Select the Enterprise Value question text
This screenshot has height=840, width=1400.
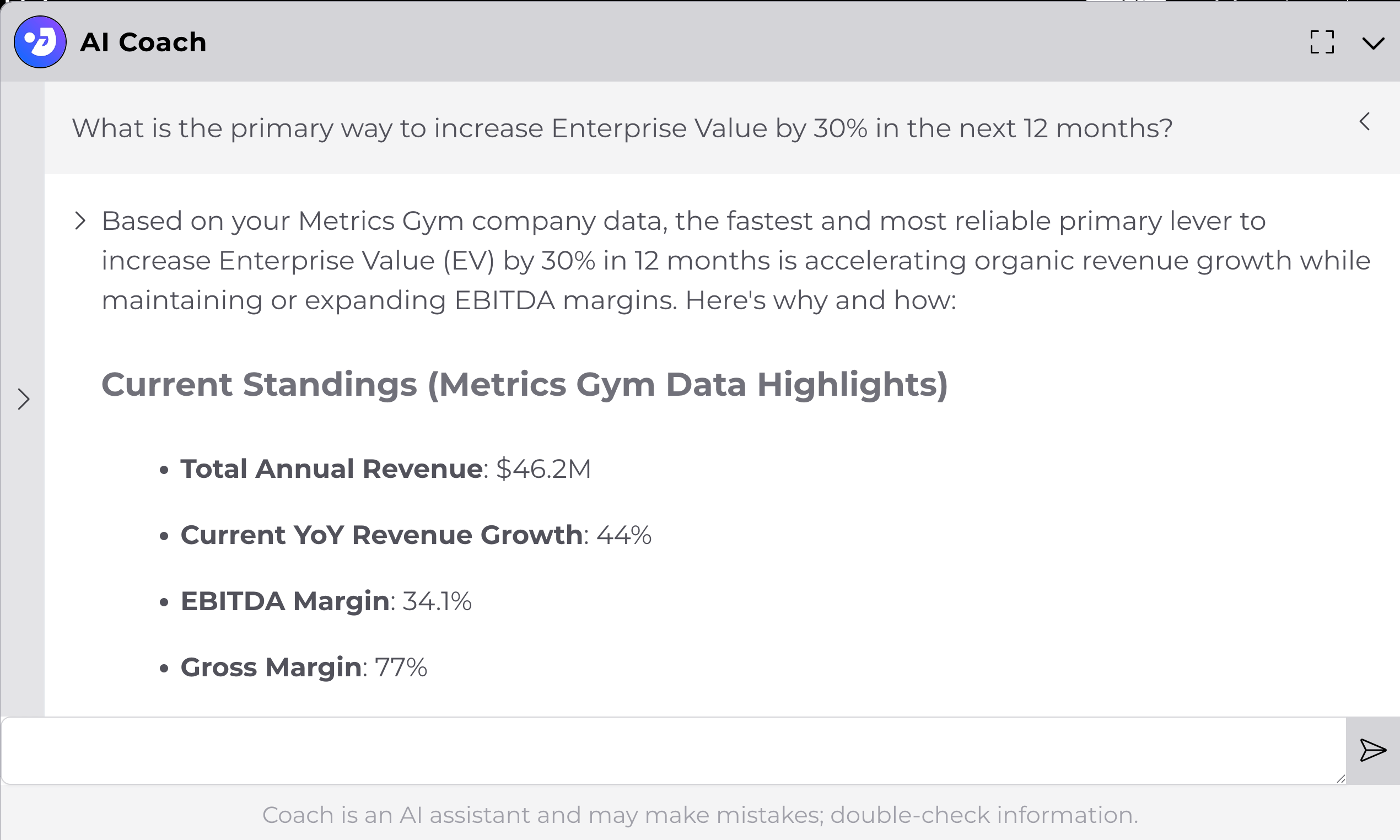622,128
